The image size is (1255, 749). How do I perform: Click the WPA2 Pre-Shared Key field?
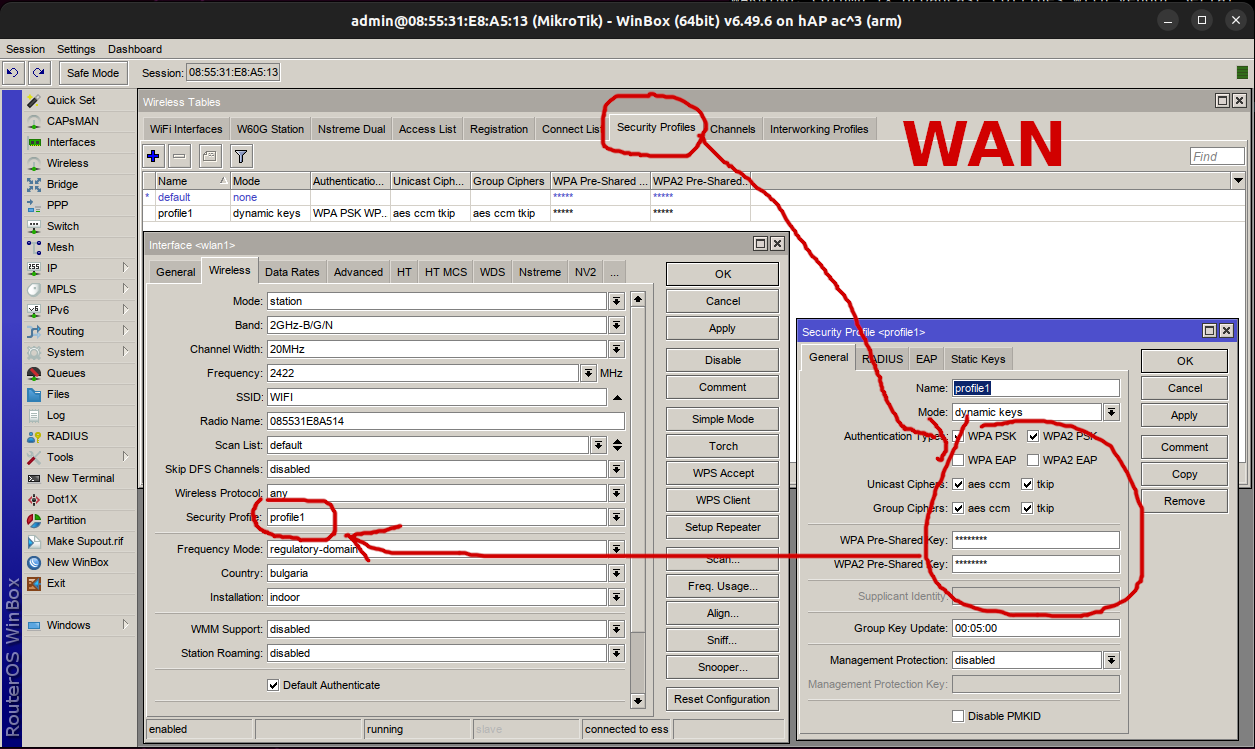(1034, 564)
